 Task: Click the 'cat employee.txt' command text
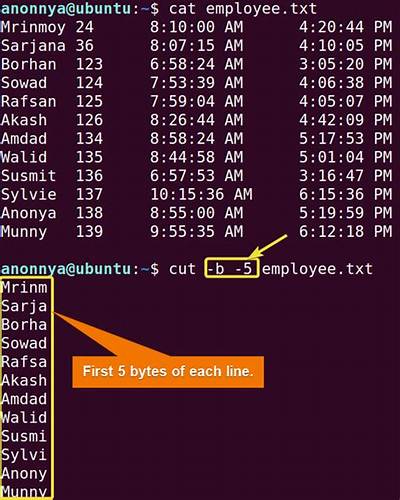(x=243, y=8)
